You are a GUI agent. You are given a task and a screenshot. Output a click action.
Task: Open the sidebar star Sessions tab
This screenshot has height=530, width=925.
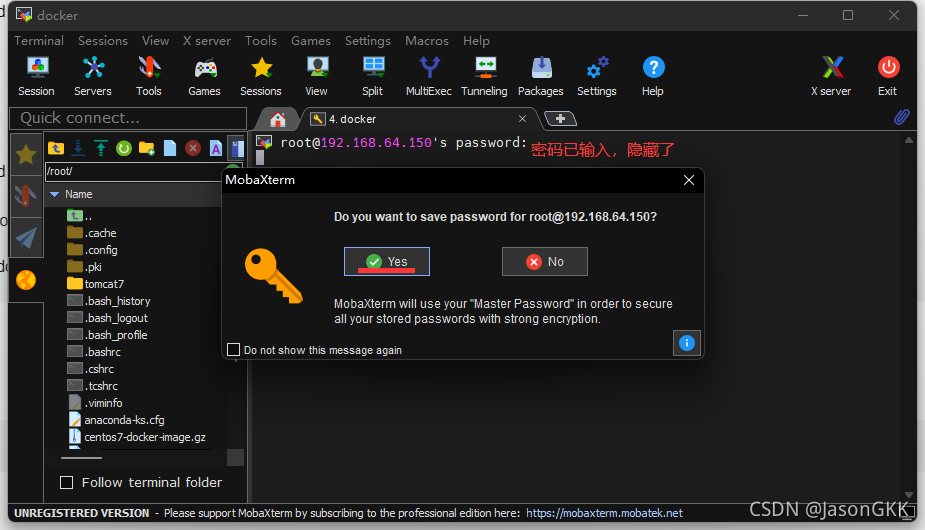point(26,155)
